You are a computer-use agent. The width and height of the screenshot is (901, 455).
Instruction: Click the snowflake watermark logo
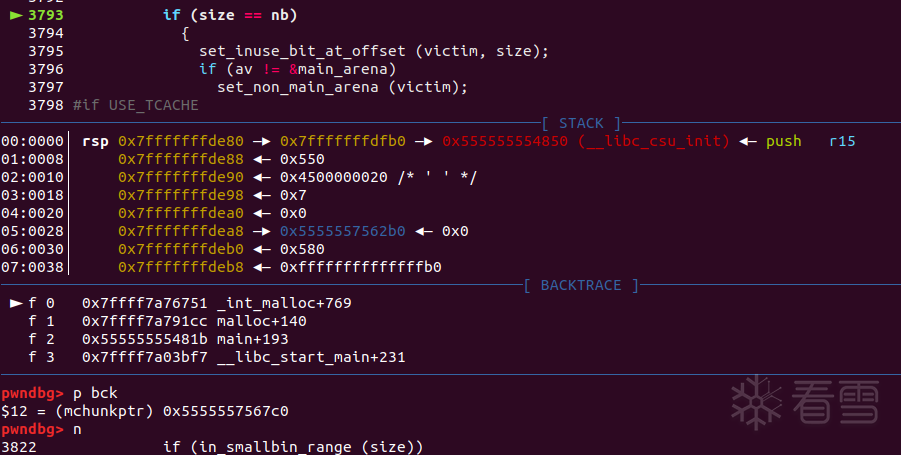point(755,401)
